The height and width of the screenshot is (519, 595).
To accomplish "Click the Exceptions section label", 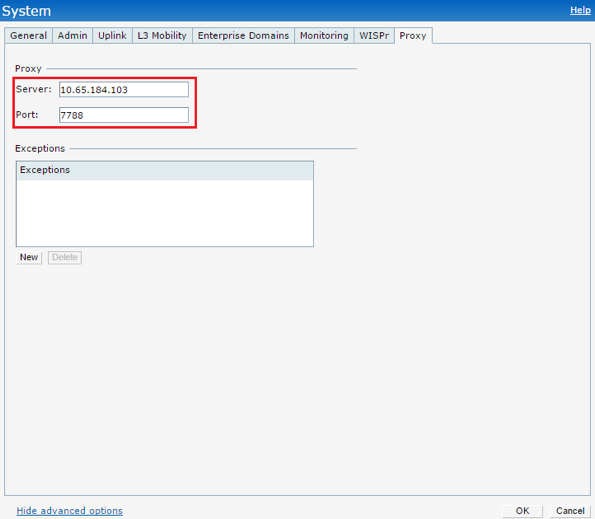I will (x=40, y=148).
